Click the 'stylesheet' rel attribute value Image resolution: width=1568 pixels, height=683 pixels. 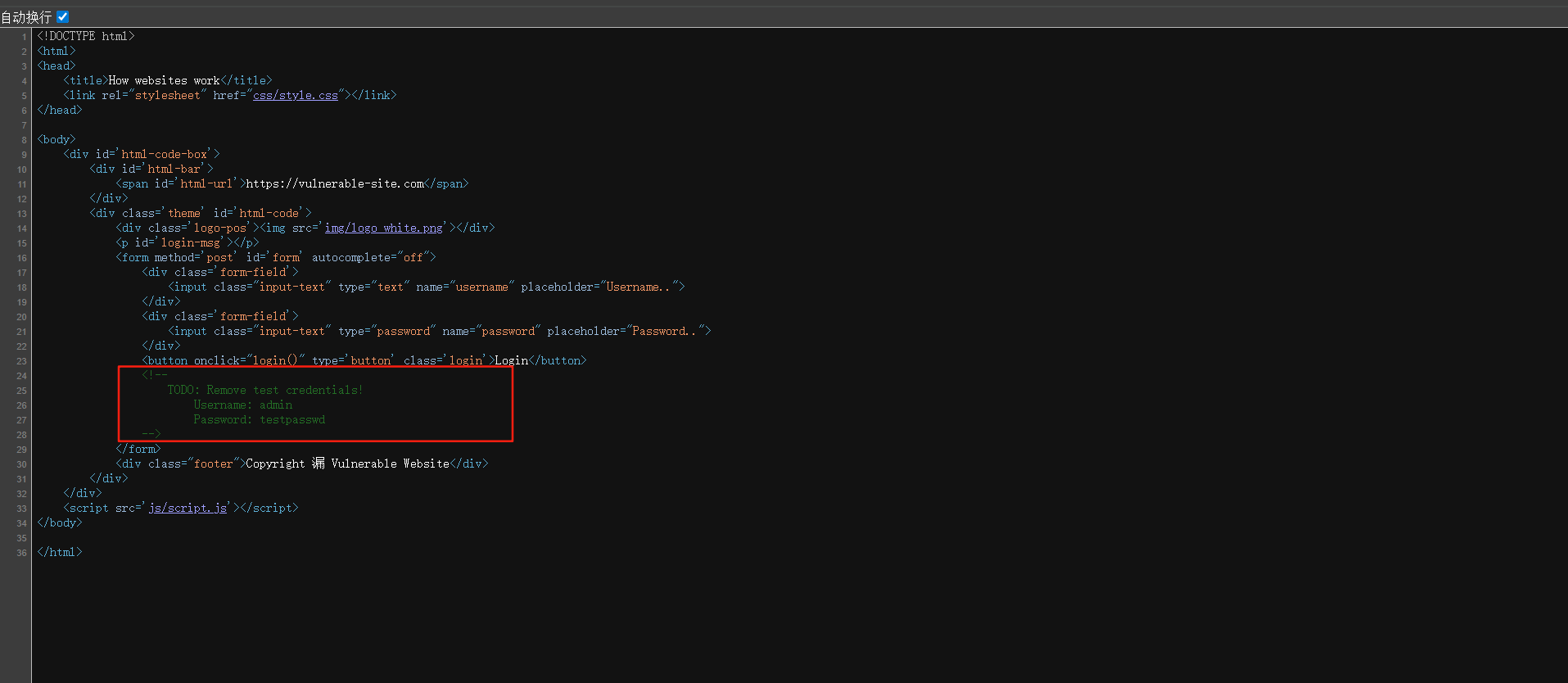click(168, 96)
